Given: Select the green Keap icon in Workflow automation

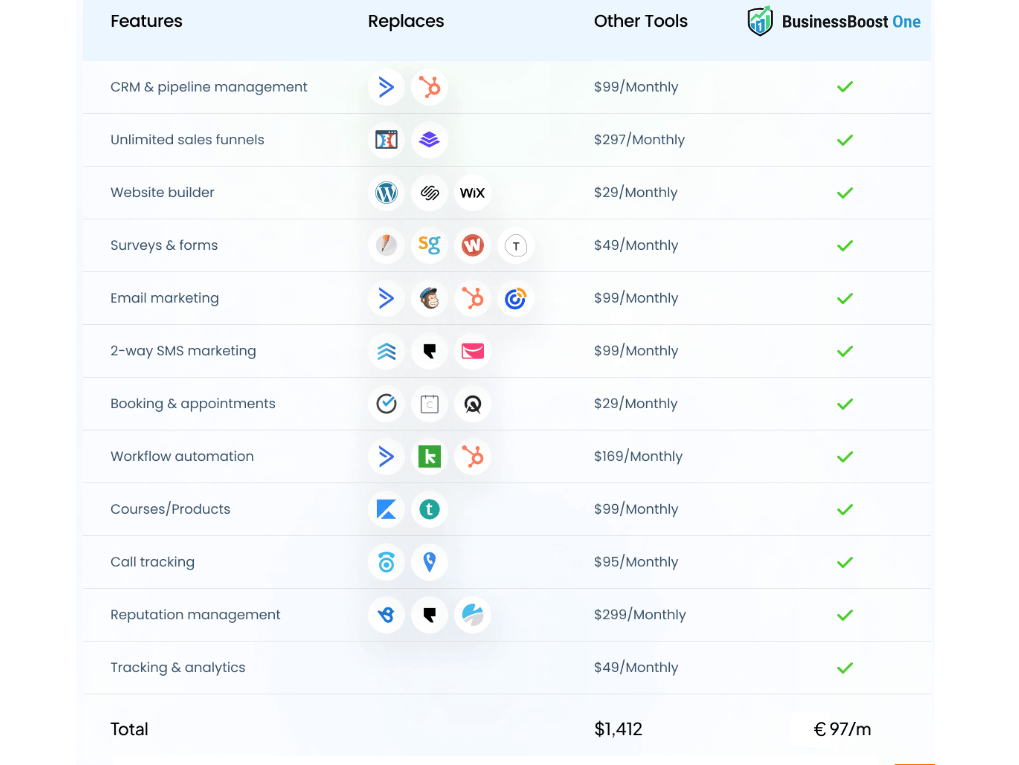Looking at the screenshot, I should tap(429, 457).
